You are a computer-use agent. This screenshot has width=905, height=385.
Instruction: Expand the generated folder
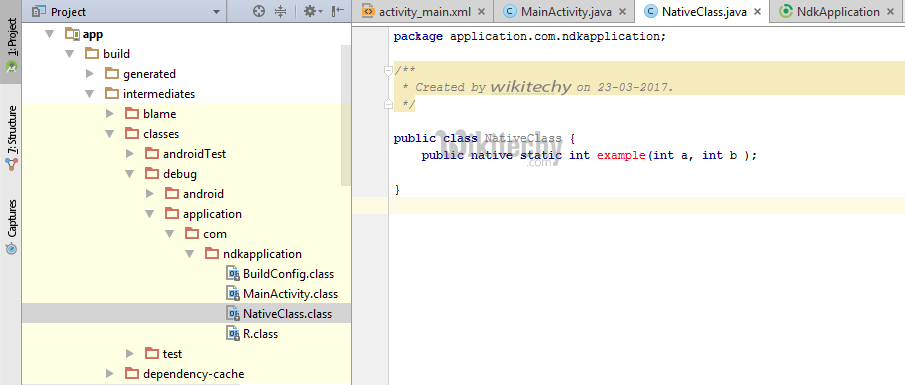(x=89, y=74)
